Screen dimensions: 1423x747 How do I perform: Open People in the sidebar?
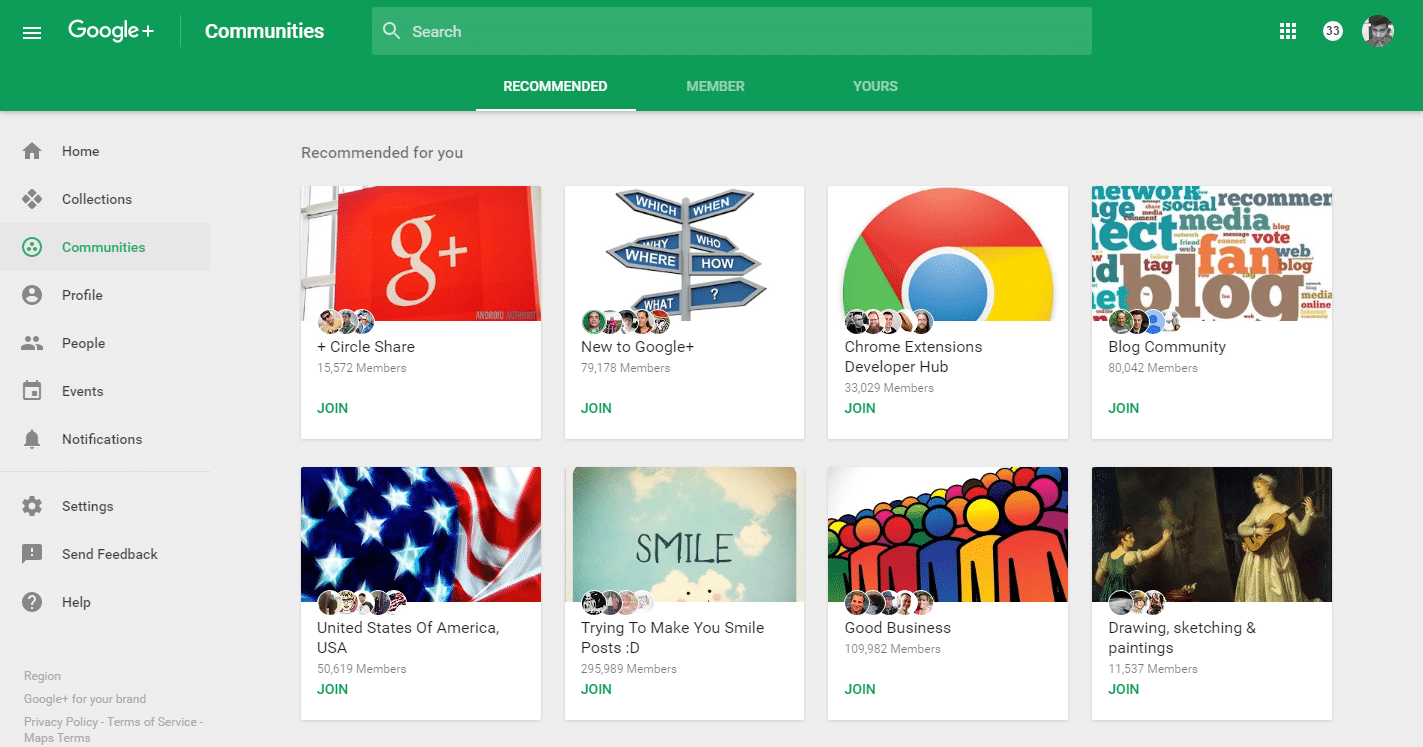tap(105, 343)
